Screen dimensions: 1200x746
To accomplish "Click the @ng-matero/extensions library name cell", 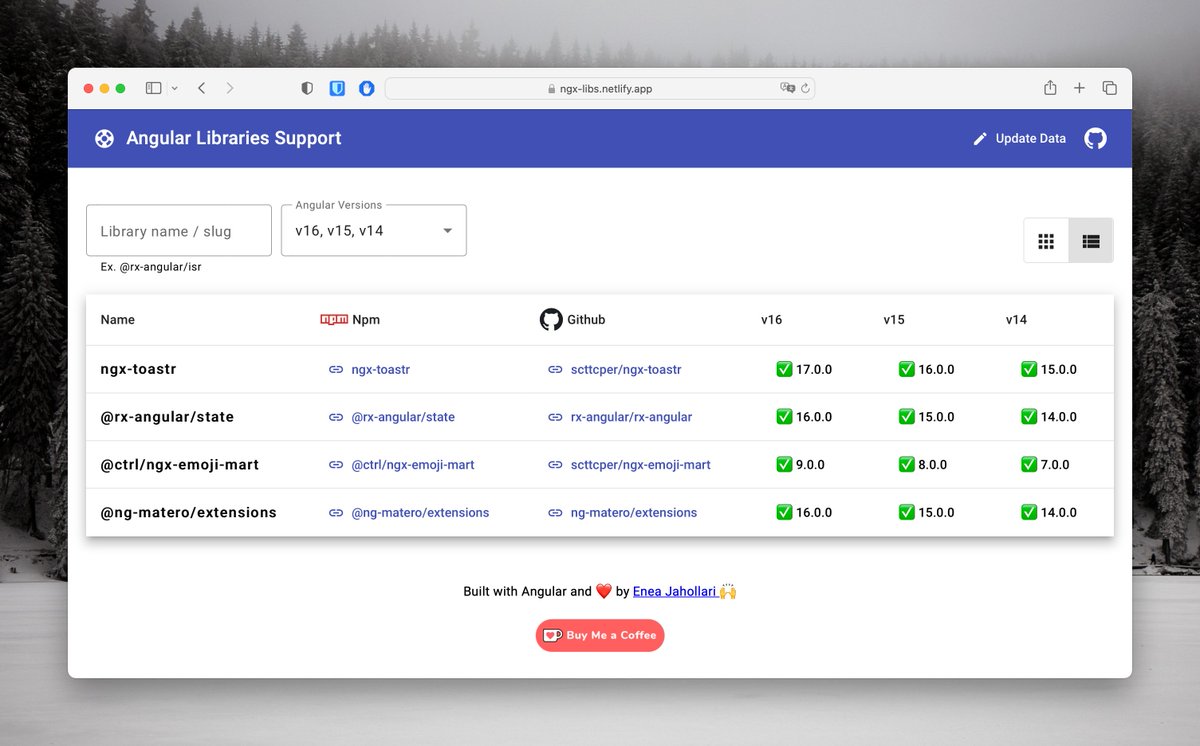I will click(x=188, y=512).
